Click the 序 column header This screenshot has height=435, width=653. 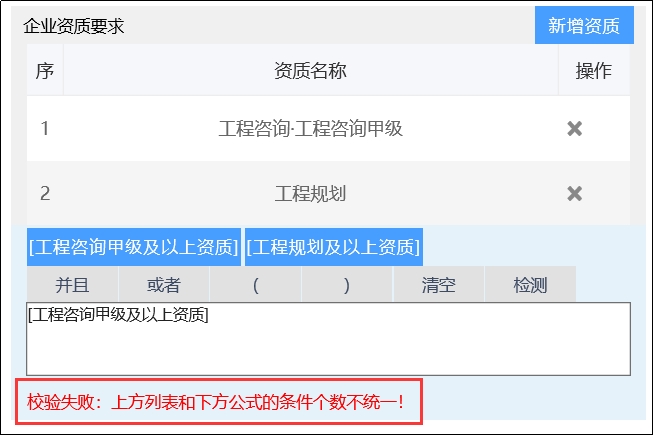44,71
